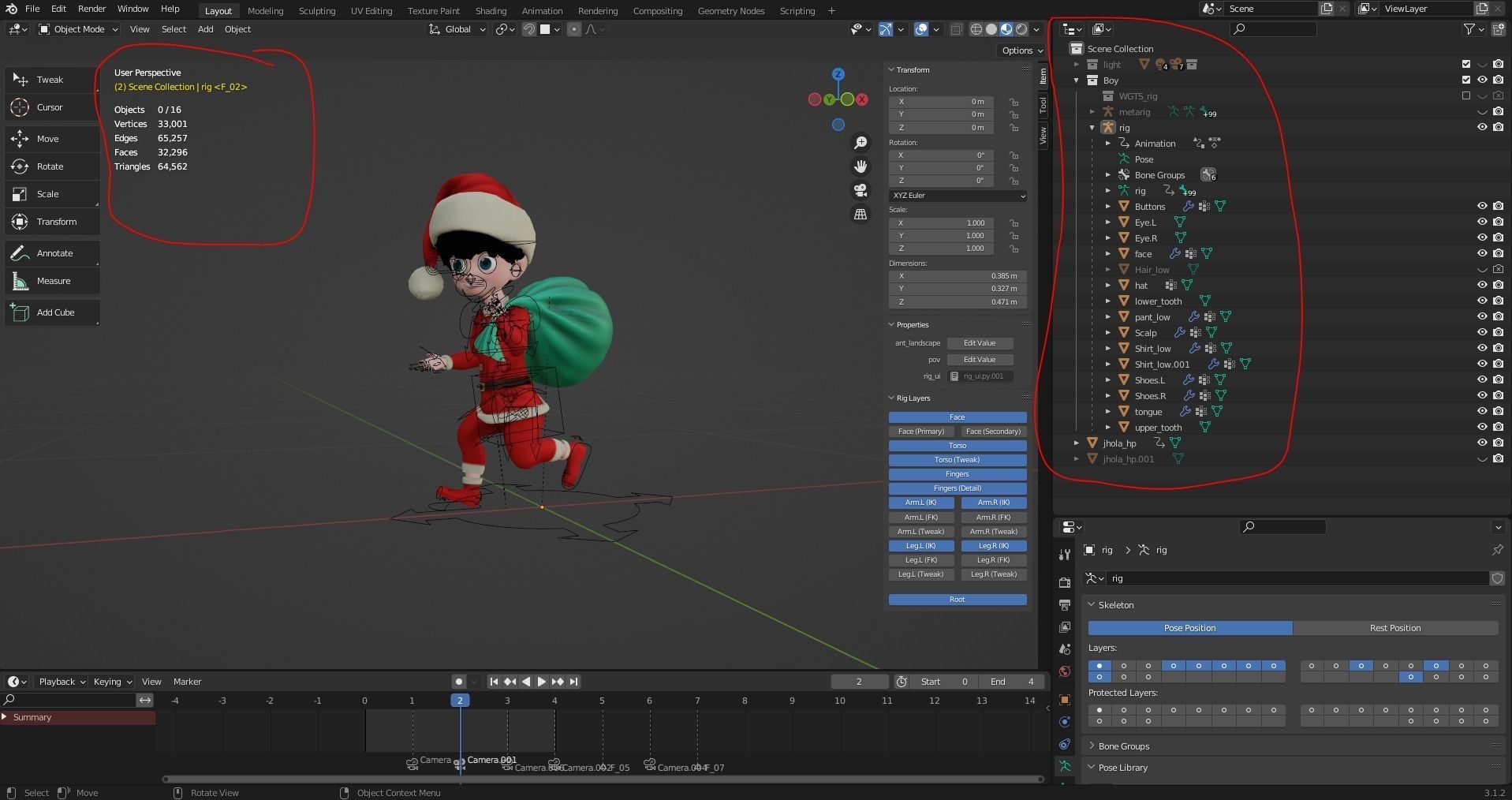Select the Annotate tool
Image resolution: width=1512 pixels, height=800 pixels.
52,253
